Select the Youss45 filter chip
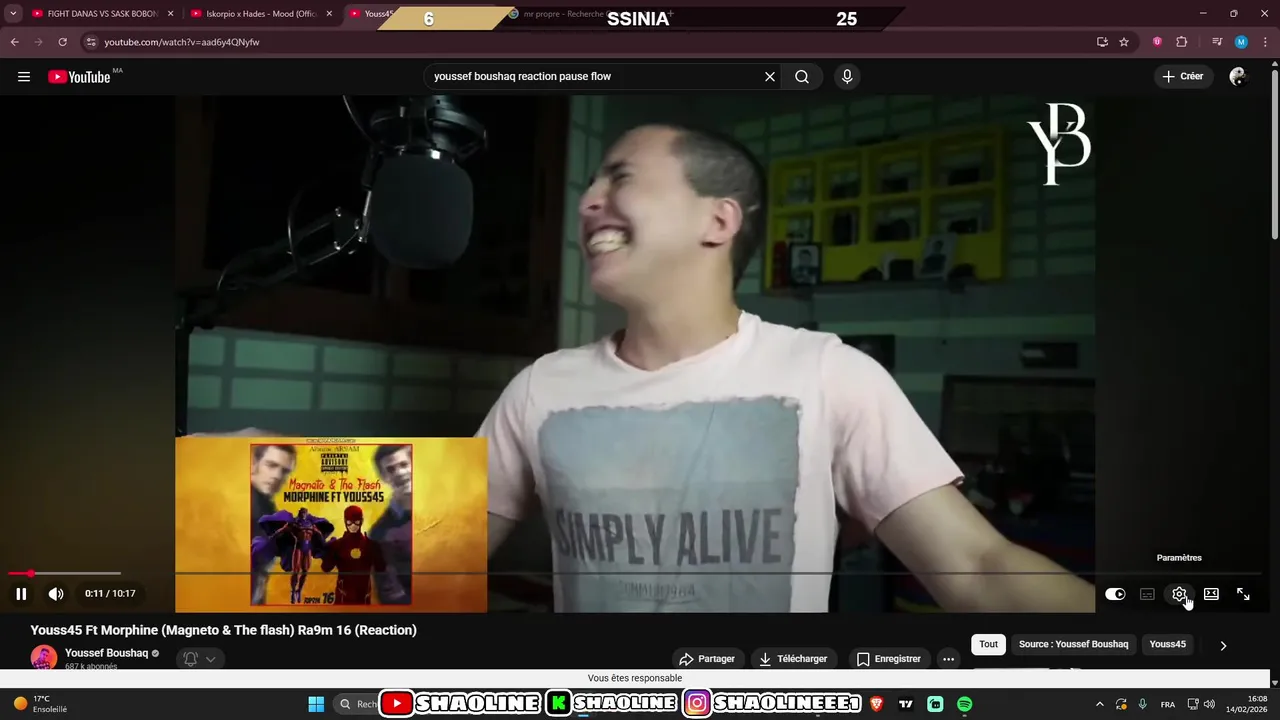Image resolution: width=1280 pixels, height=720 pixels. coord(1167,645)
